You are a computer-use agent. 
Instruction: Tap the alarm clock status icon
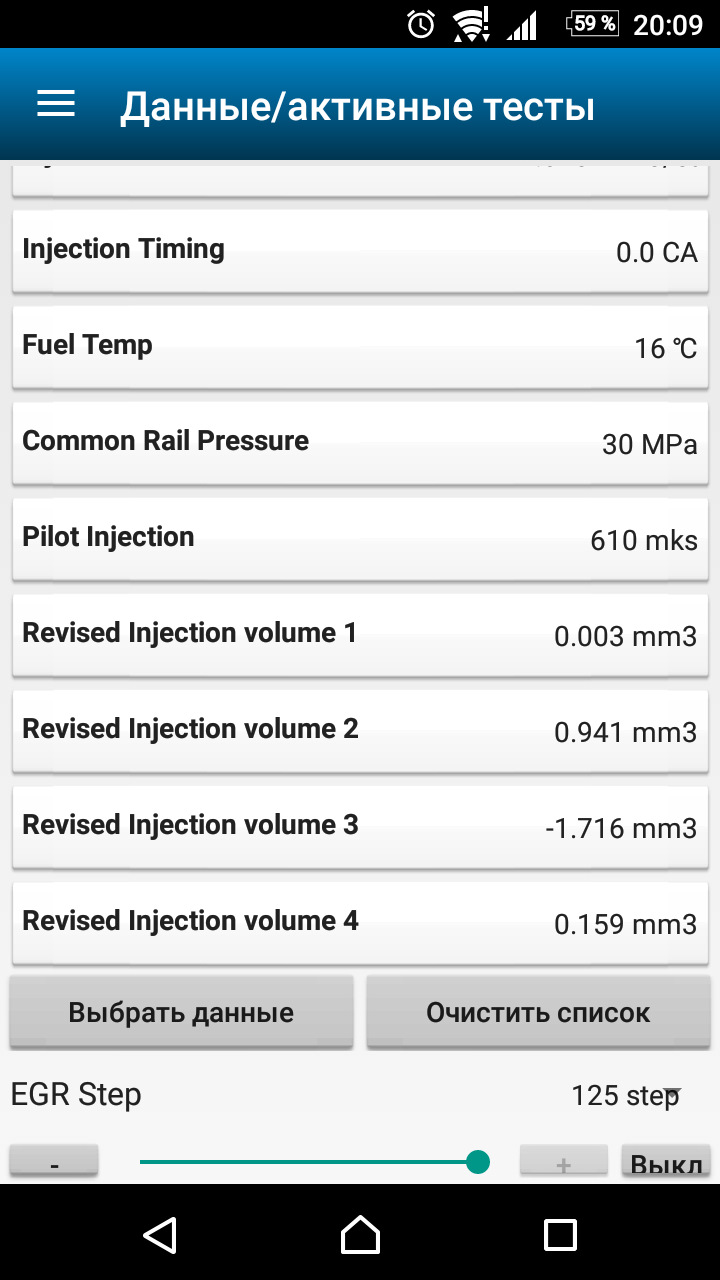(421, 24)
